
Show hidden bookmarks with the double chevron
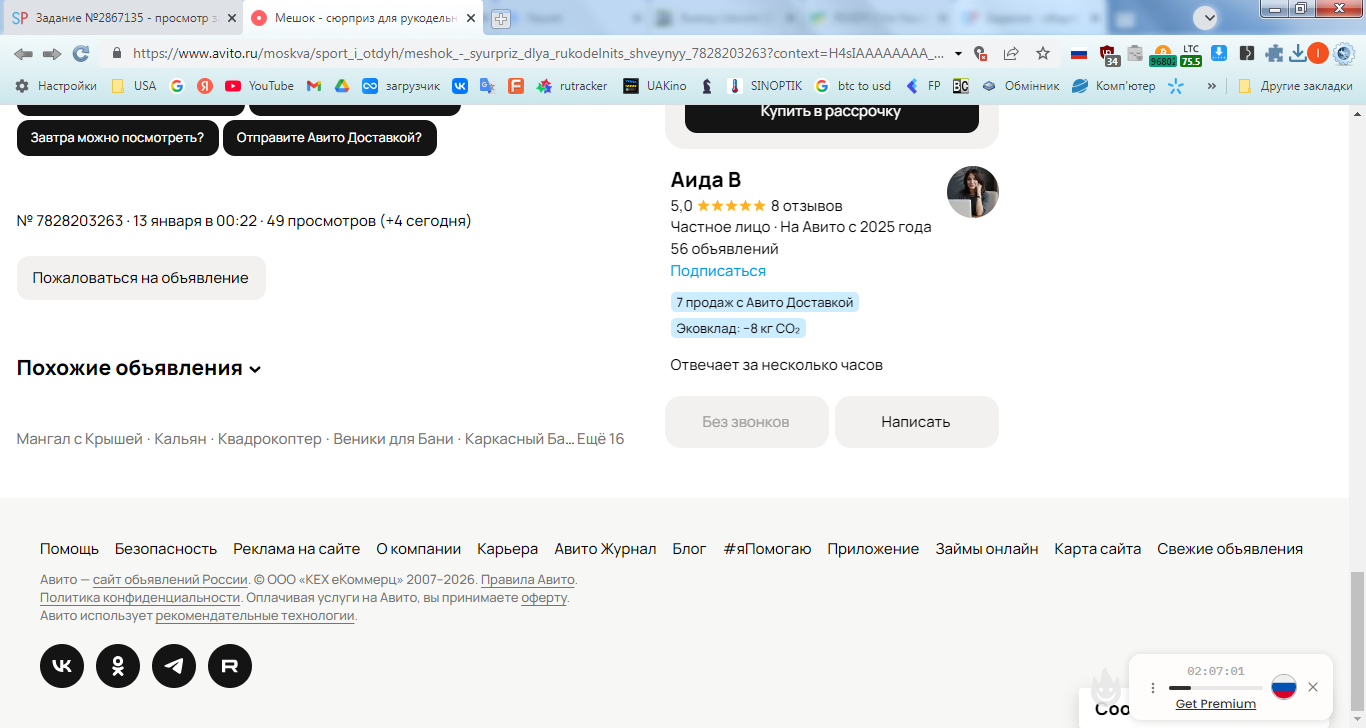coord(1212,86)
